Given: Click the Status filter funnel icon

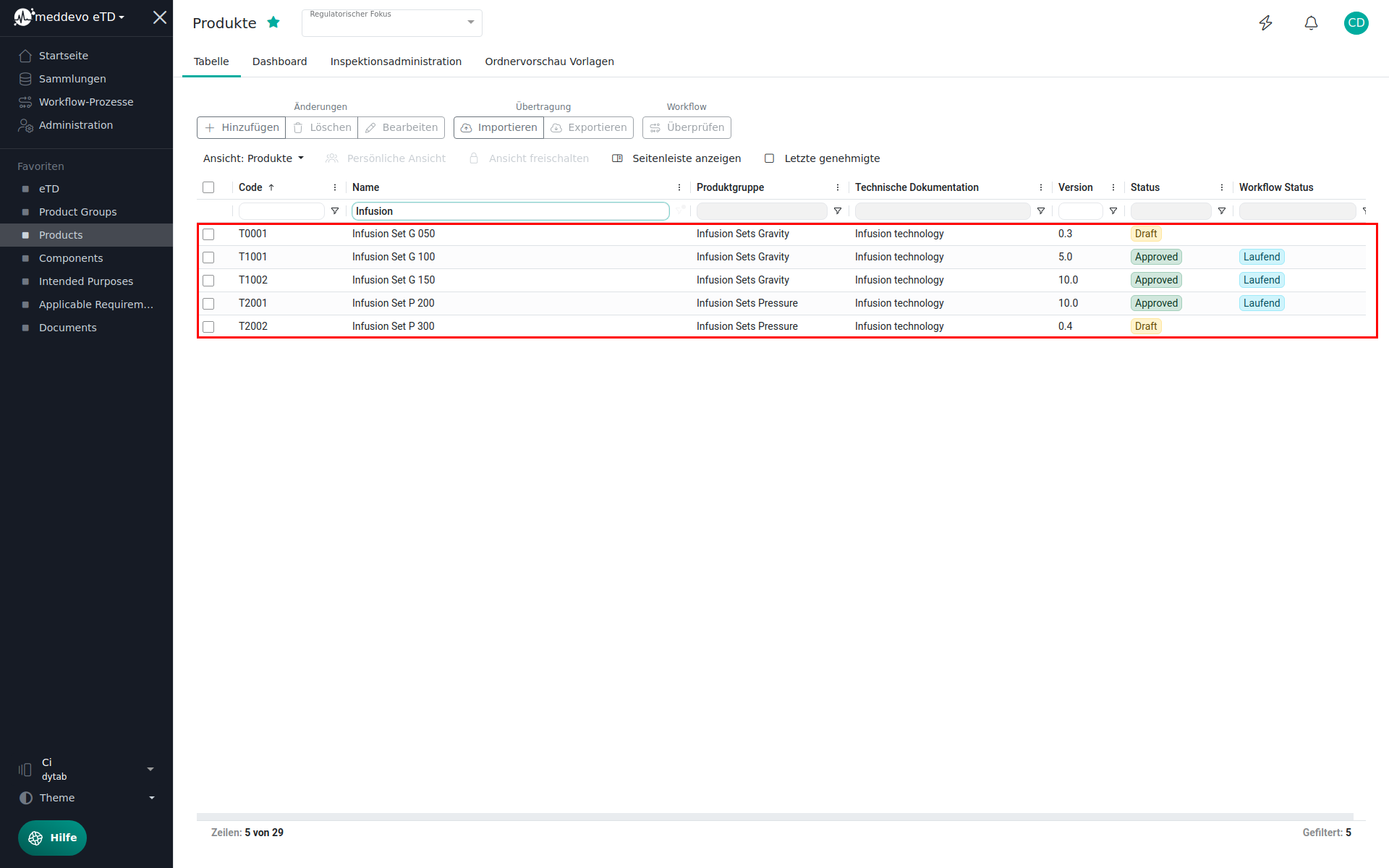Looking at the screenshot, I should 1222,211.
